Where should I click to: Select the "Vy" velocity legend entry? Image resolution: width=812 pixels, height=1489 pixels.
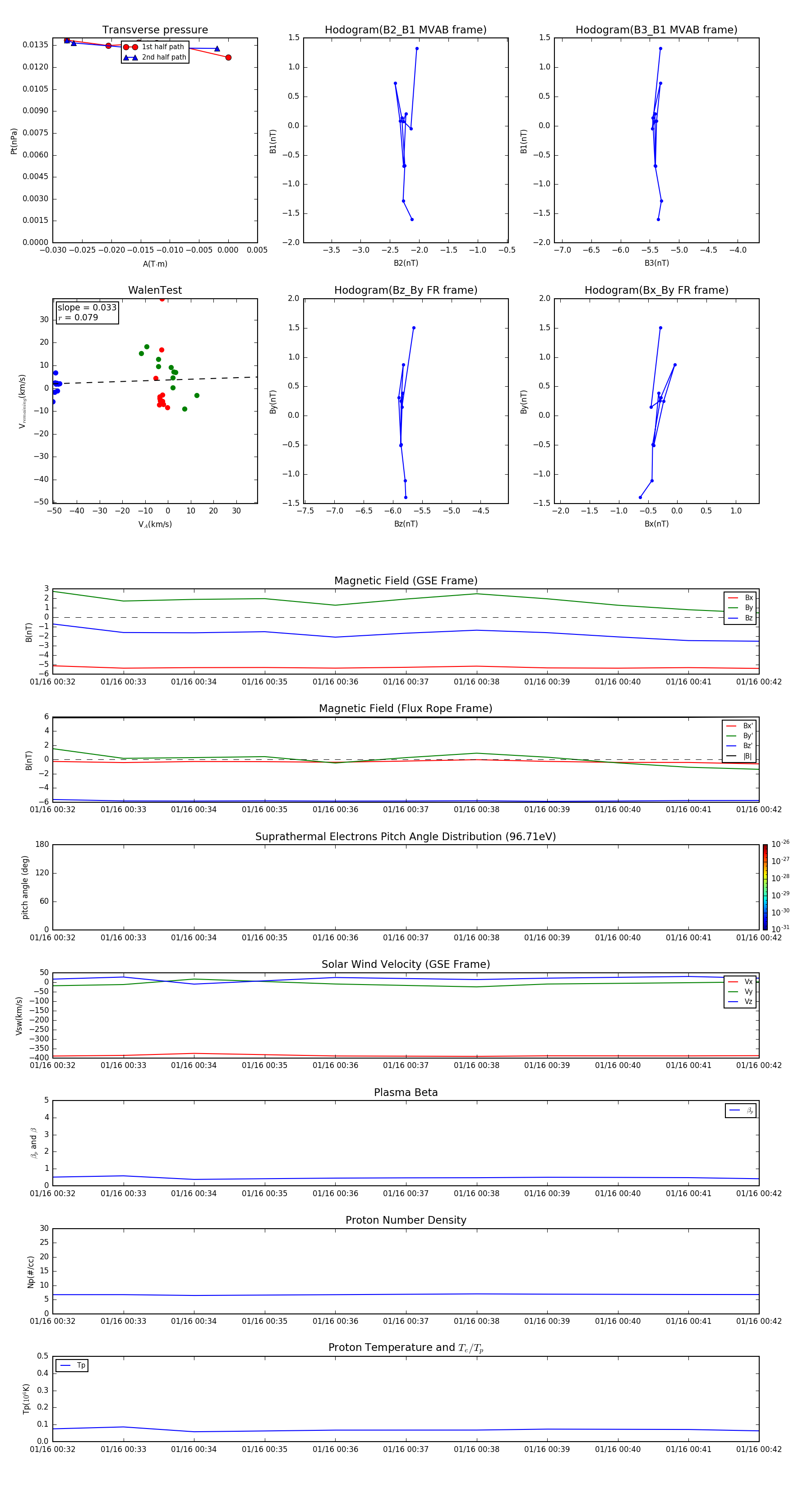(x=740, y=991)
